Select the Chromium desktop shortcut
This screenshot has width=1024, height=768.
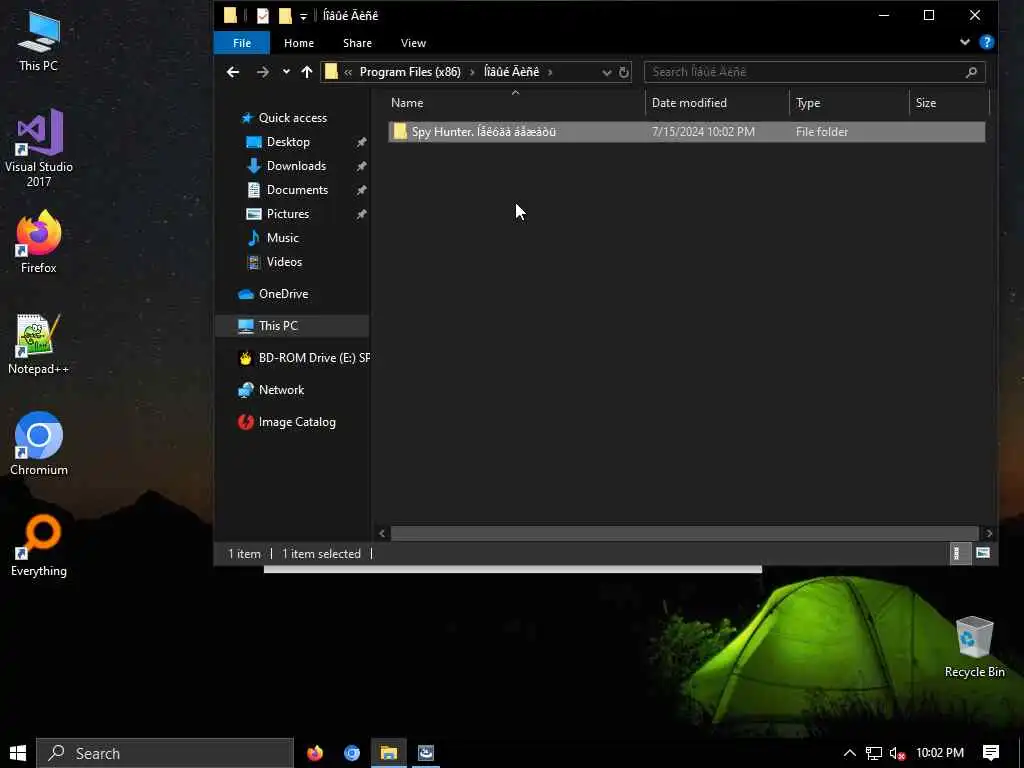click(x=39, y=444)
